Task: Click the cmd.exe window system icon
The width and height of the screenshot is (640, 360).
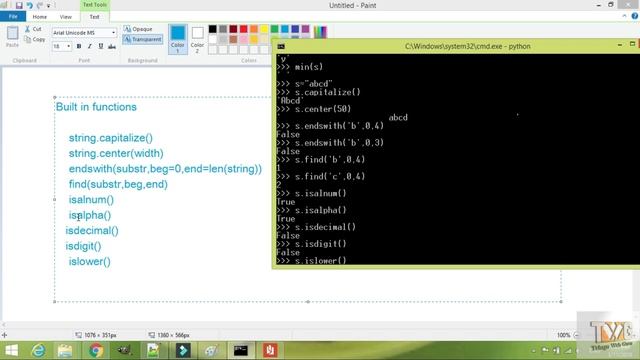Action: pos(281,46)
